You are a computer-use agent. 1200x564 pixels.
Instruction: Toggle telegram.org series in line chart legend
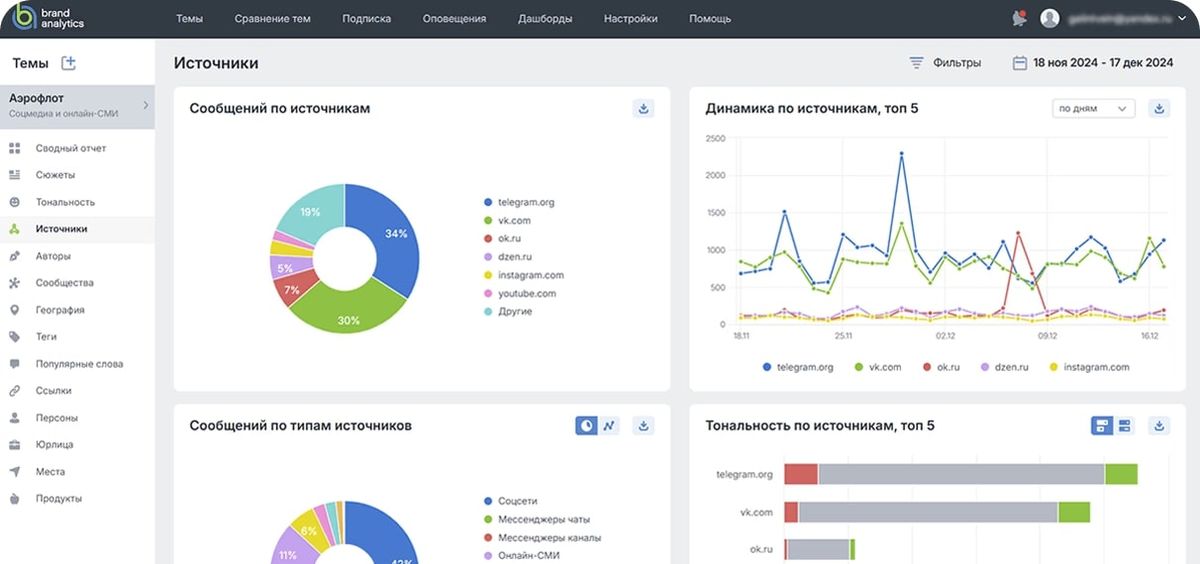(797, 367)
